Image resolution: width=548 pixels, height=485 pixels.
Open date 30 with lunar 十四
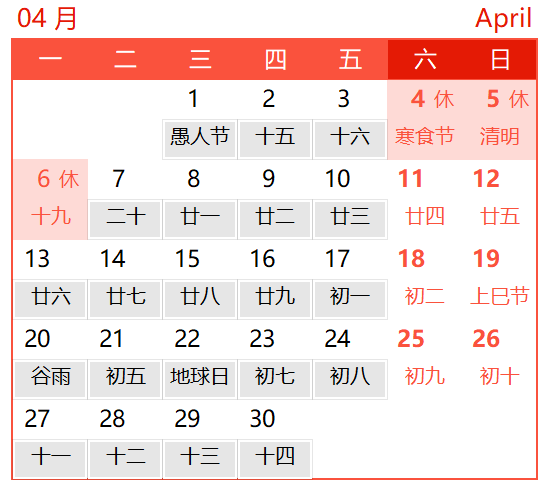point(275,439)
